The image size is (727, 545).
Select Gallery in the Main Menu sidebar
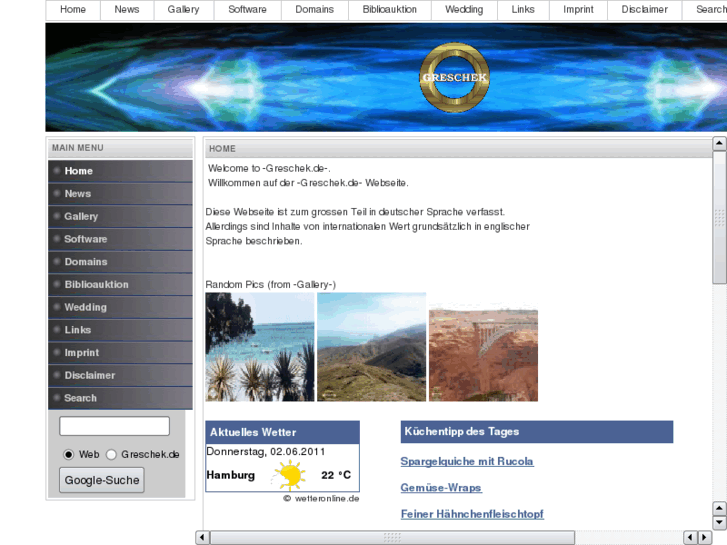pyautogui.click(x=120, y=217)
